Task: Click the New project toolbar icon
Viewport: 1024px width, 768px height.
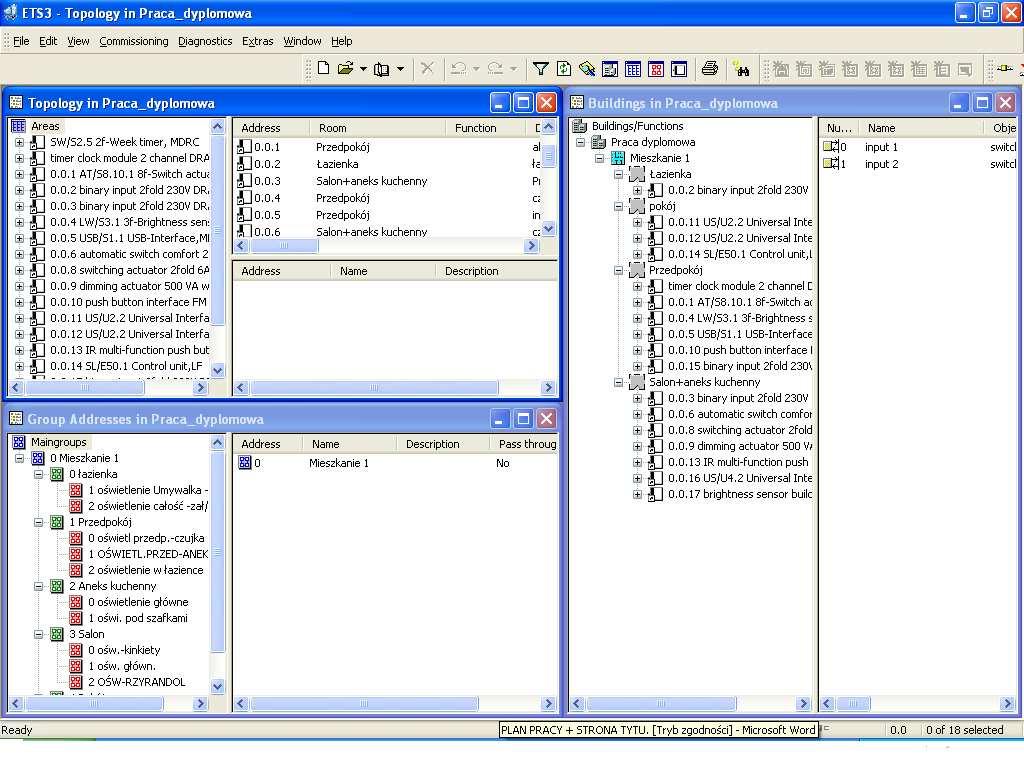Action: click(x=323, y=69)
